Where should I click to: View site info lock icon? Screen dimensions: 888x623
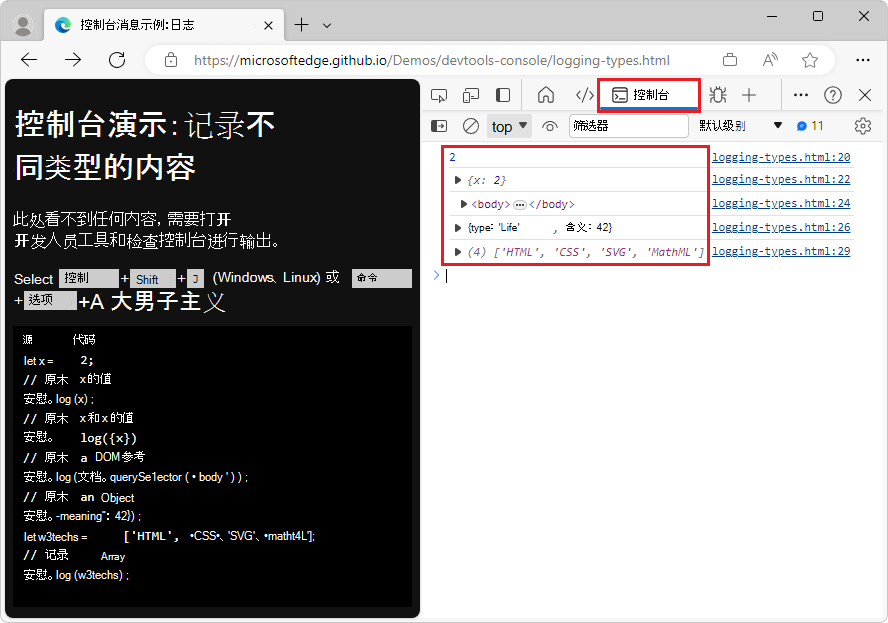[x=170, y=60]
